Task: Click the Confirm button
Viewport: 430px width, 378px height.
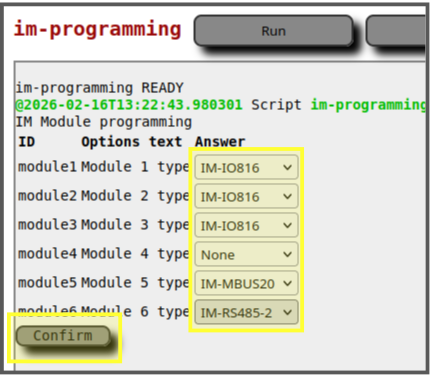Action: (x=63, y=336)
